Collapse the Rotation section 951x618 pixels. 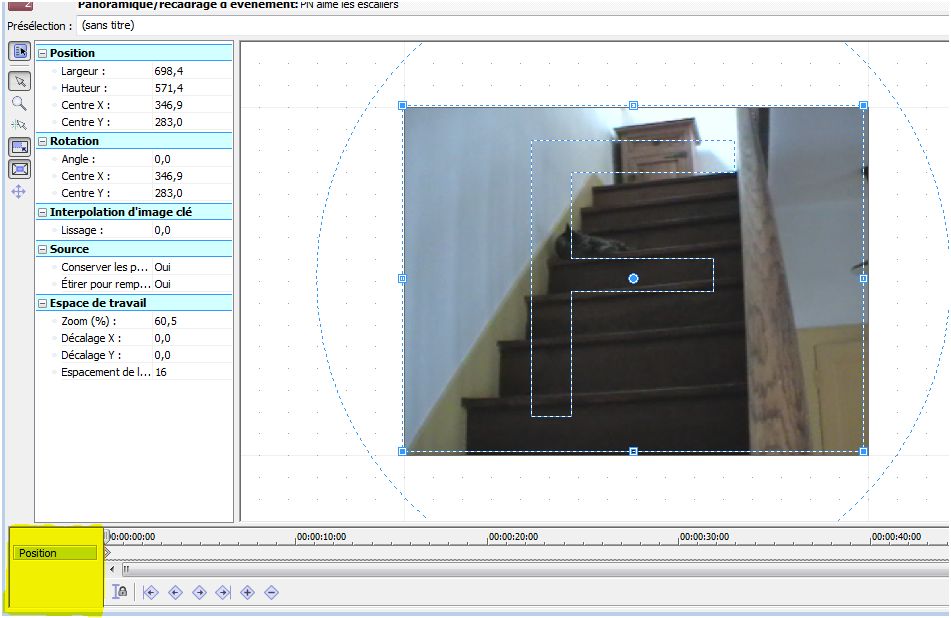42,141
